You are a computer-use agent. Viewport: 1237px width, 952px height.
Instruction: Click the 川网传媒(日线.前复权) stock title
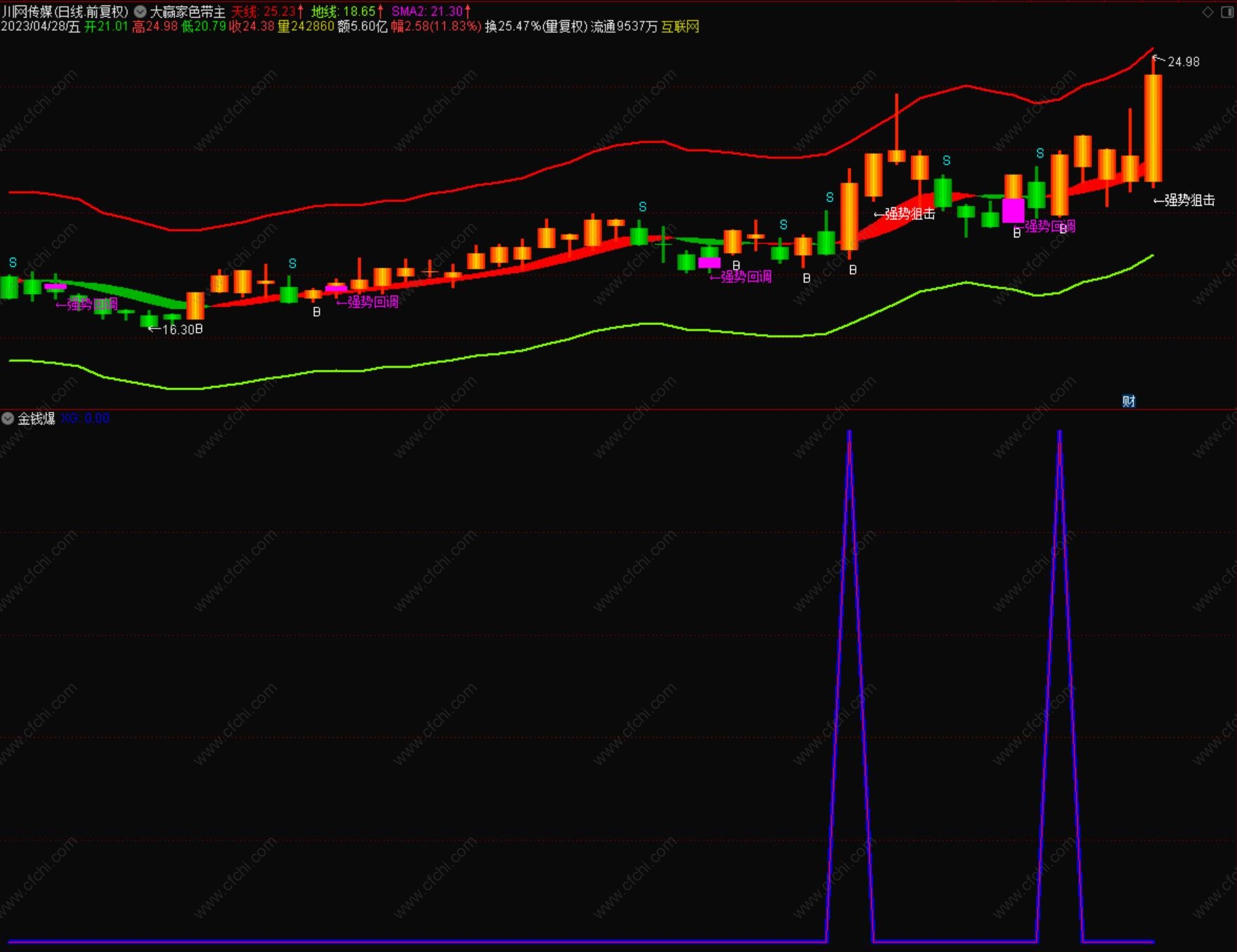pos(65,12)
